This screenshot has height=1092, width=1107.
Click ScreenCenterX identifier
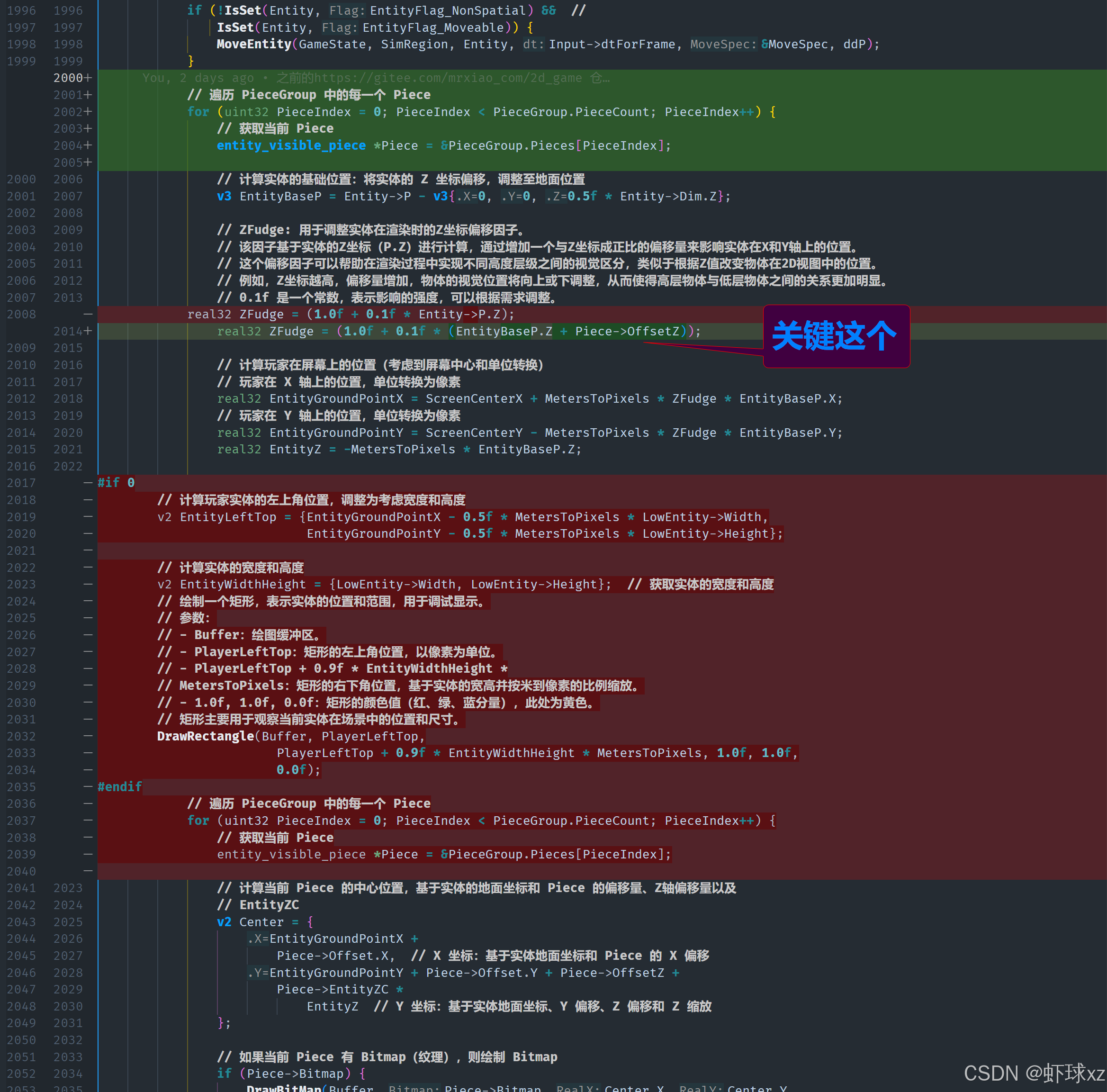tap(474, 399)
